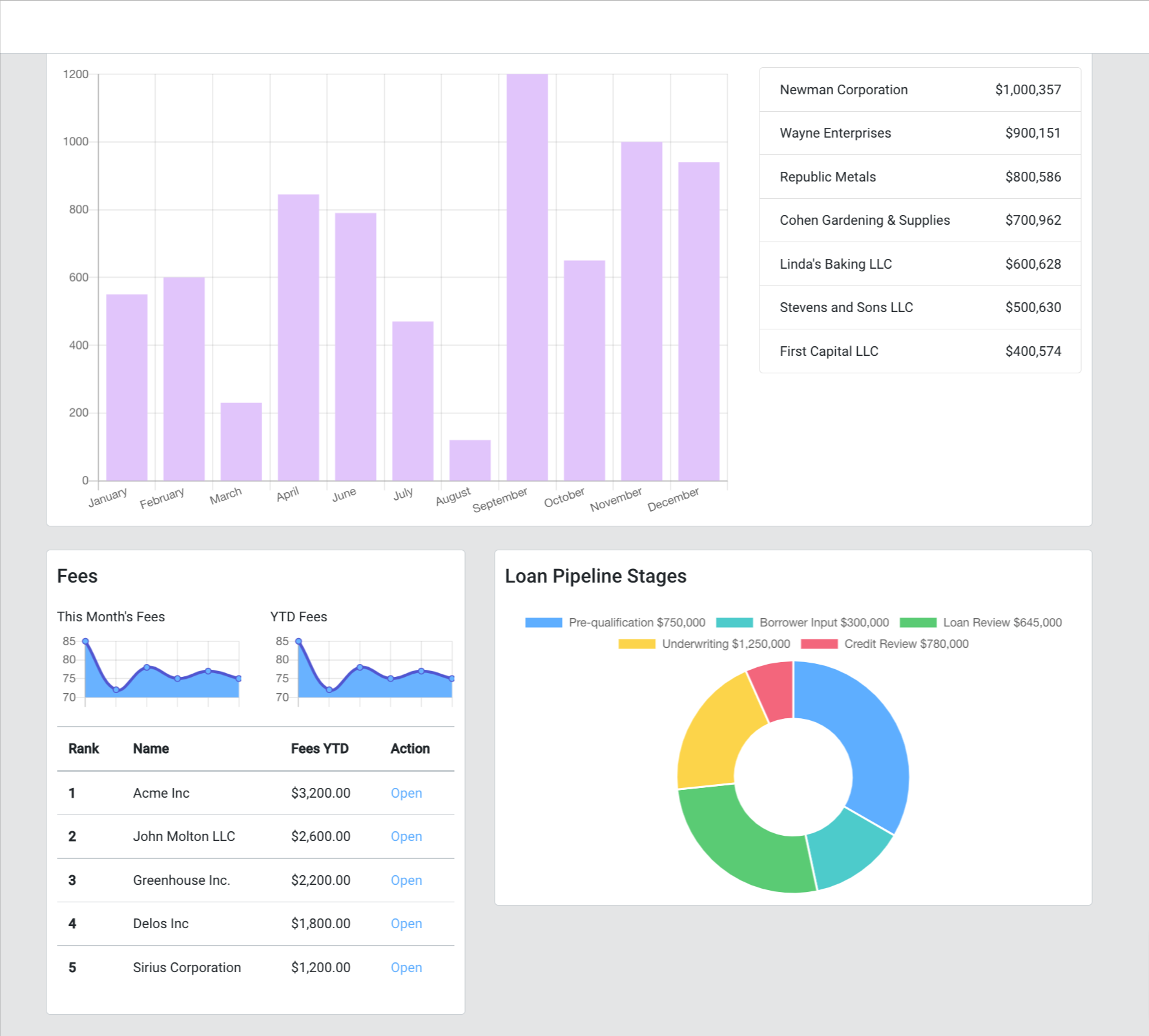Open the Acme Inc fees record

[x=406, y=793]
